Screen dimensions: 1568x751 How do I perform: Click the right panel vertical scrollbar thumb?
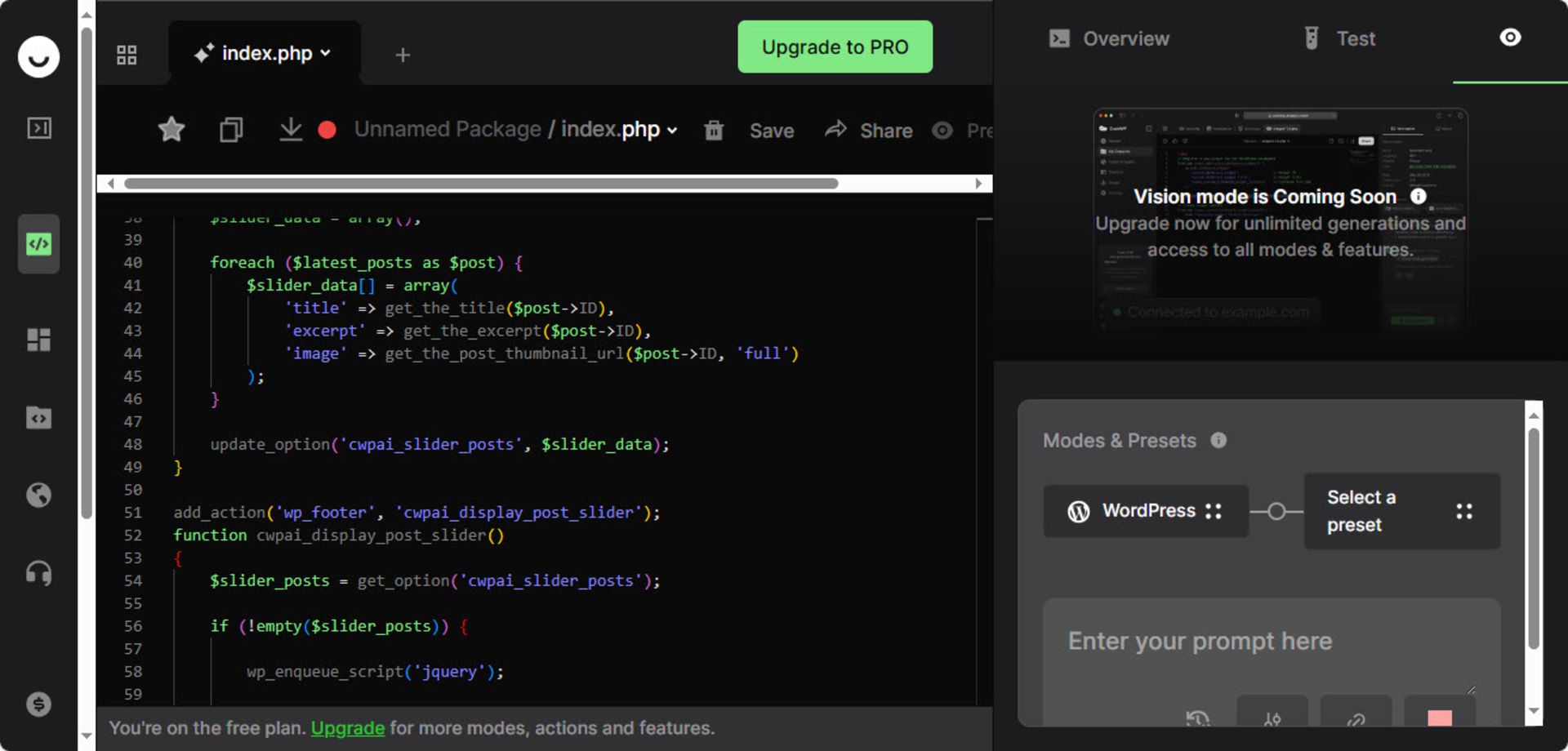tap(1534, 539)
